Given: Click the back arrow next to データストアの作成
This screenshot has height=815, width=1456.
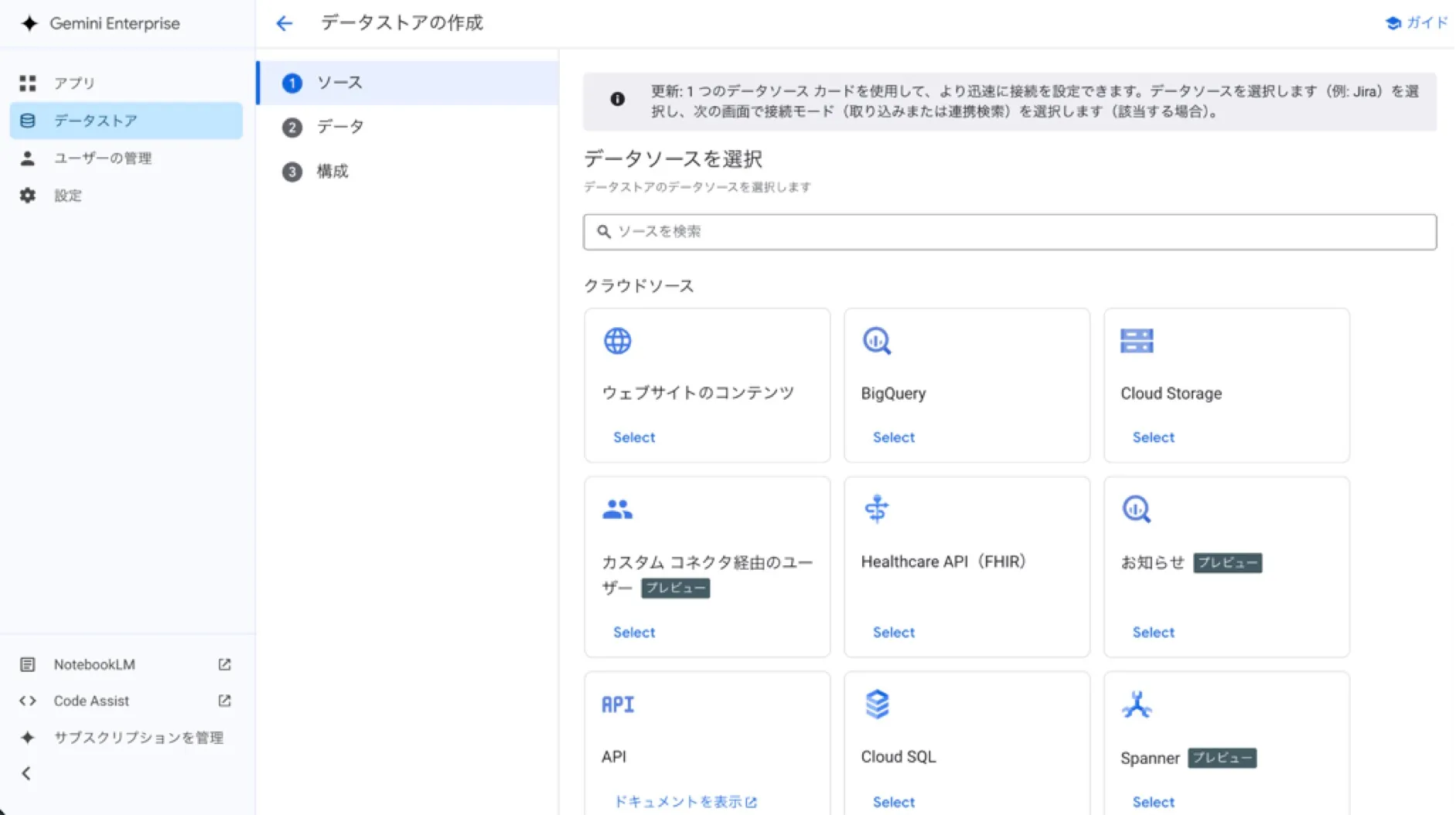Looking at the screenshot, I should click(x=285, y=23).
